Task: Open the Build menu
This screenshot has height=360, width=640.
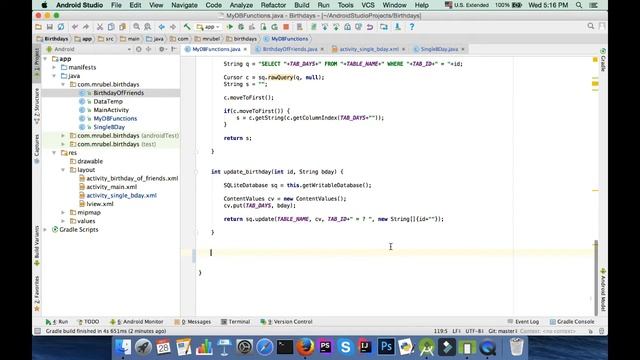Action: [302, 5]
